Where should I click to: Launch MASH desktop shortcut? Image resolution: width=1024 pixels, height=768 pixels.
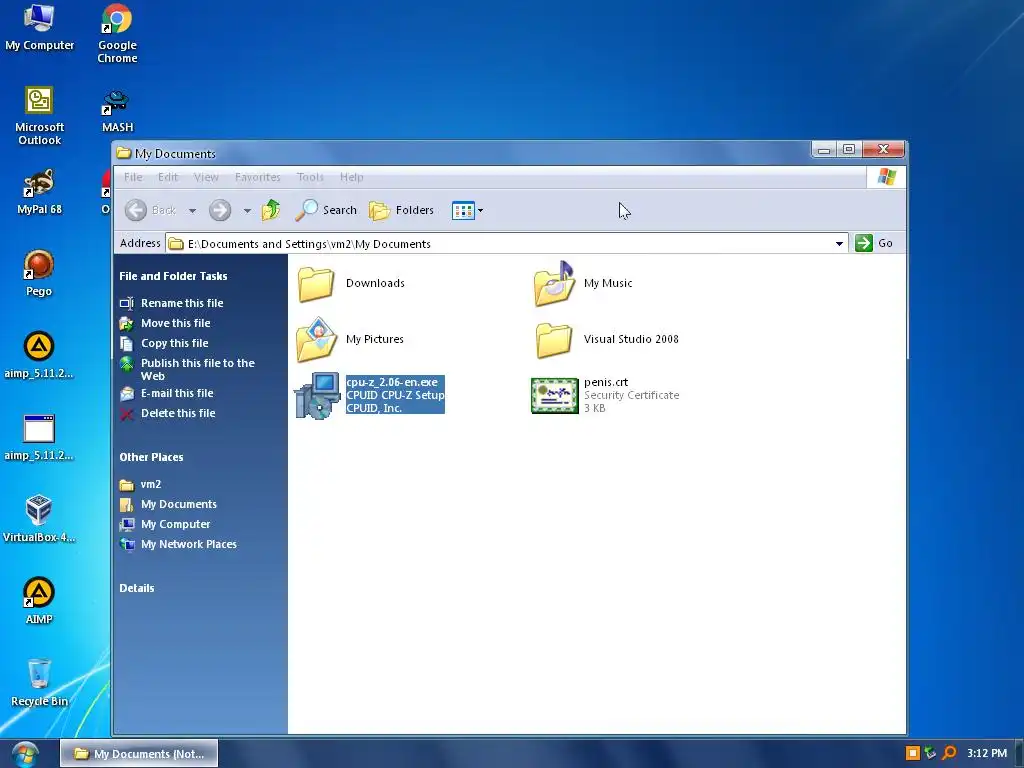(x=117, y=111)
